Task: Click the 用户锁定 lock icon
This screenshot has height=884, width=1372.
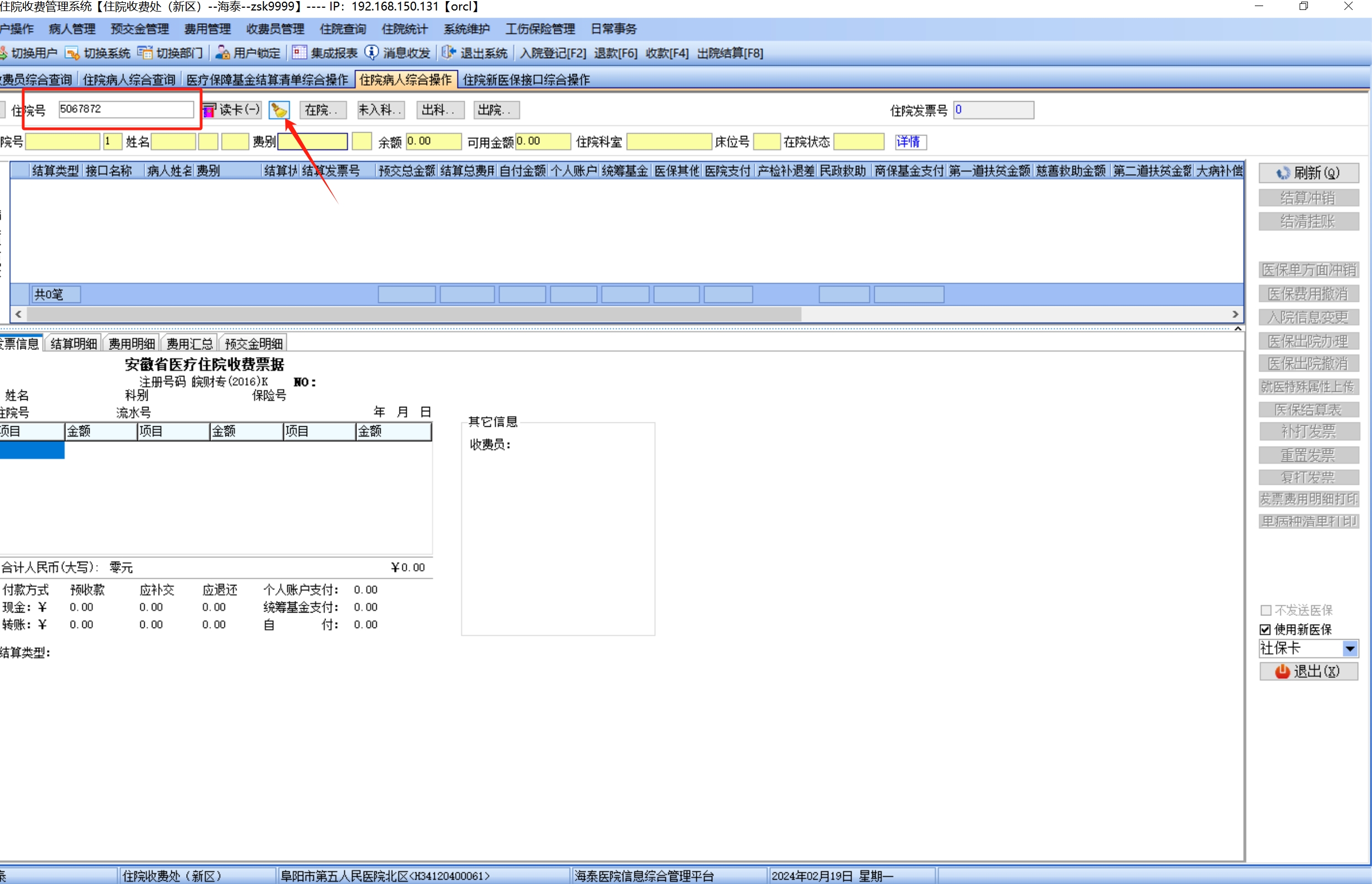Action: click(x=223, y=54)
